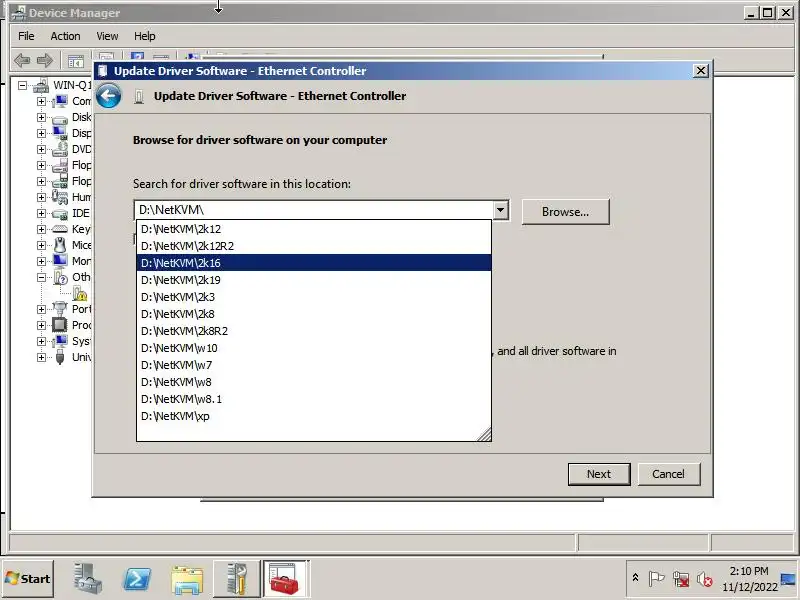Collapse the Other devices tree node
The width and height of the screenshot is (800, 600).
pos(41,277)
